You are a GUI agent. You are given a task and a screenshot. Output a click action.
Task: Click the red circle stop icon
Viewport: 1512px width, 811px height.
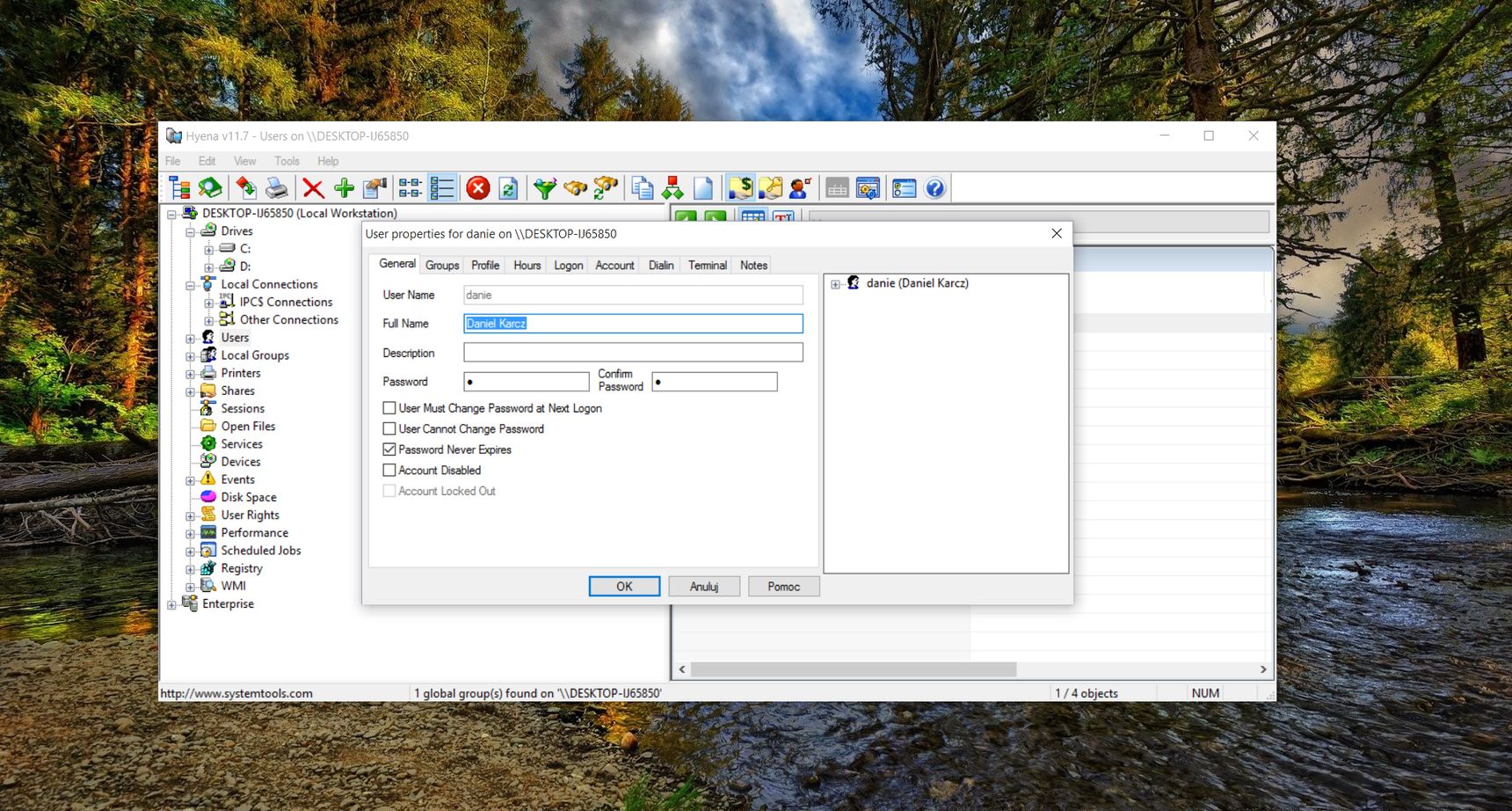click(477, 187)
